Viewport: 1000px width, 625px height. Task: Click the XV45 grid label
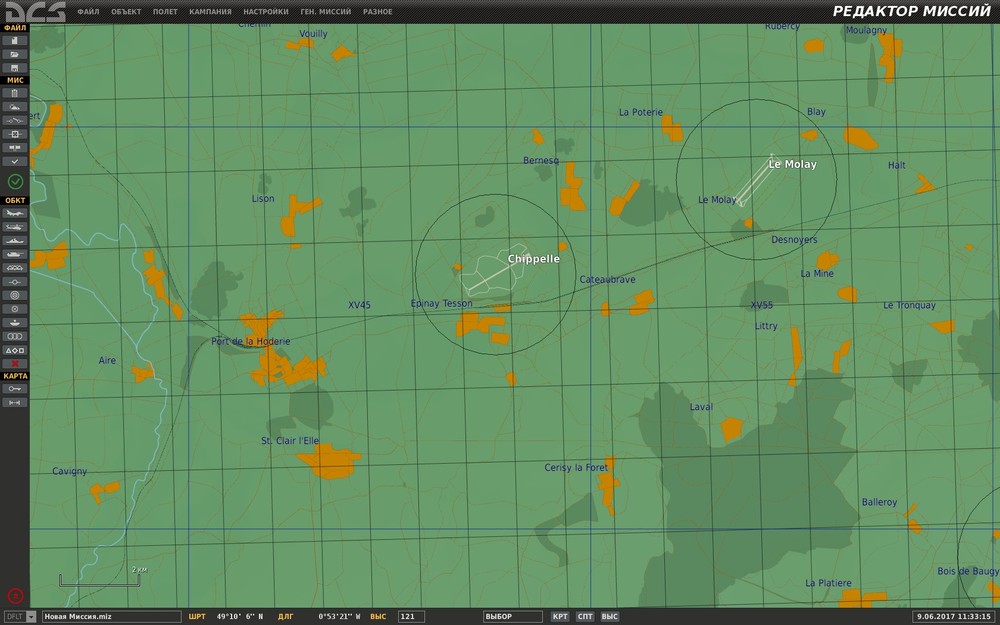pos(360,305)
